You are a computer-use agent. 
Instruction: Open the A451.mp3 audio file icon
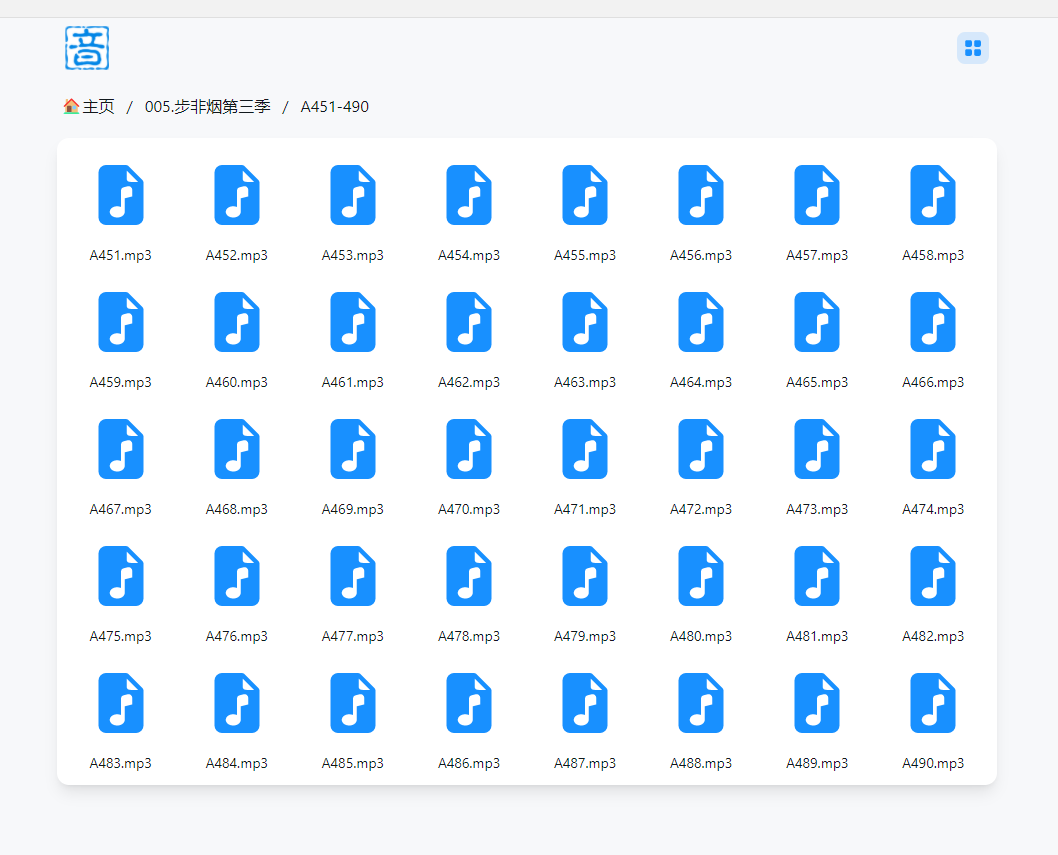(121, 195)
